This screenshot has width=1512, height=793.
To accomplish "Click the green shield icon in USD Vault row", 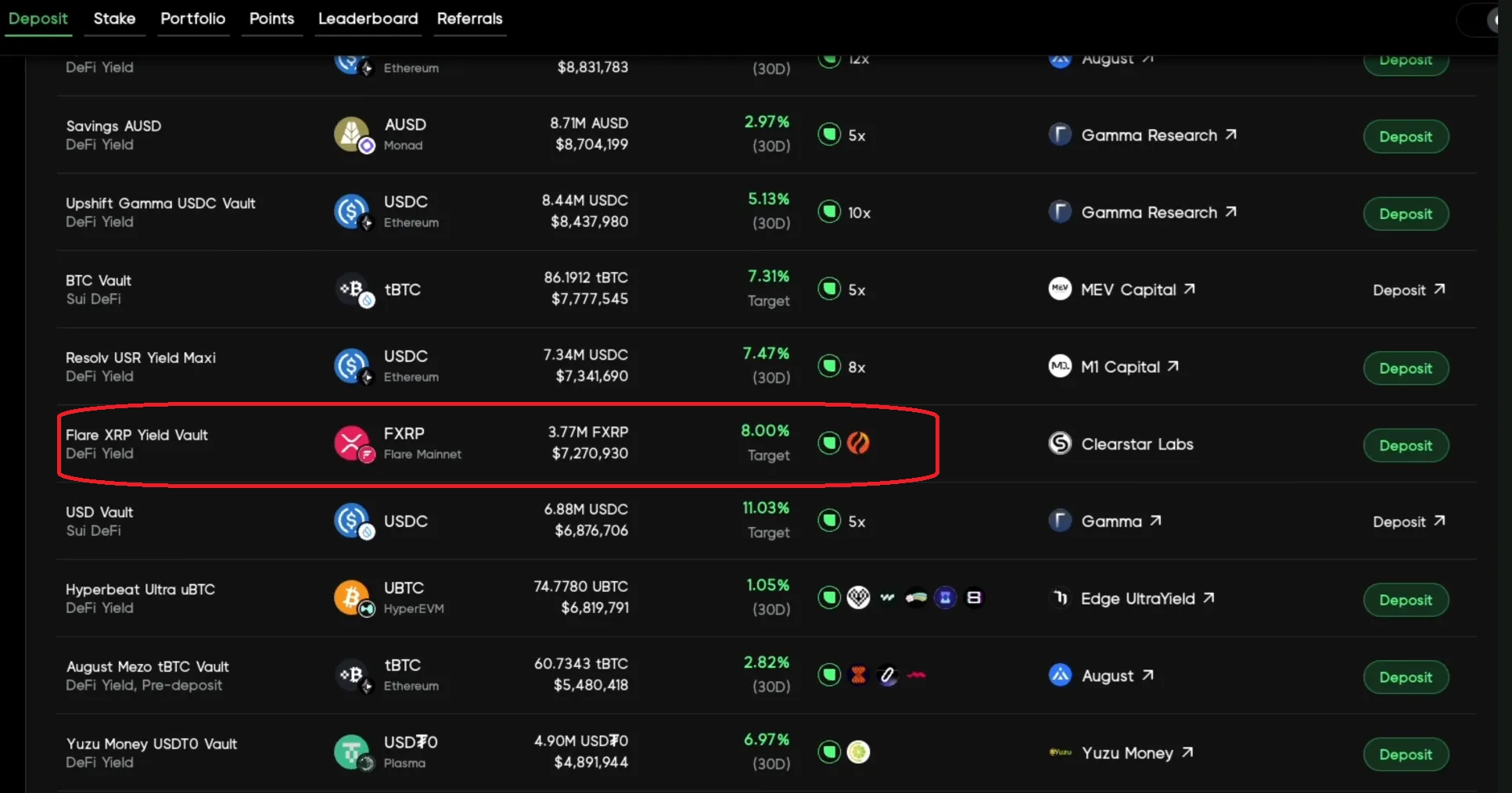I will coord(829,521).
